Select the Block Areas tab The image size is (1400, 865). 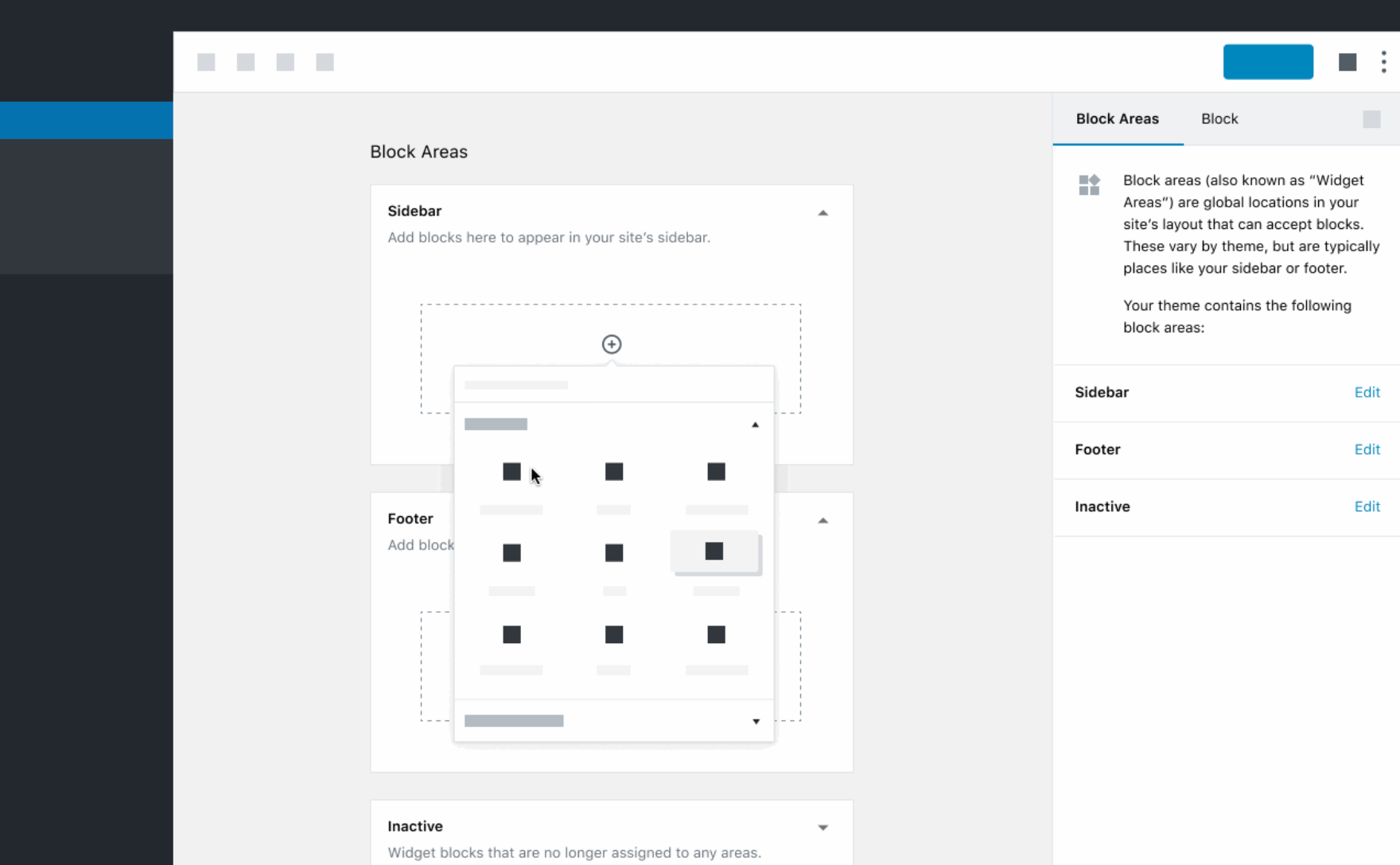(x=1117, y=119)
